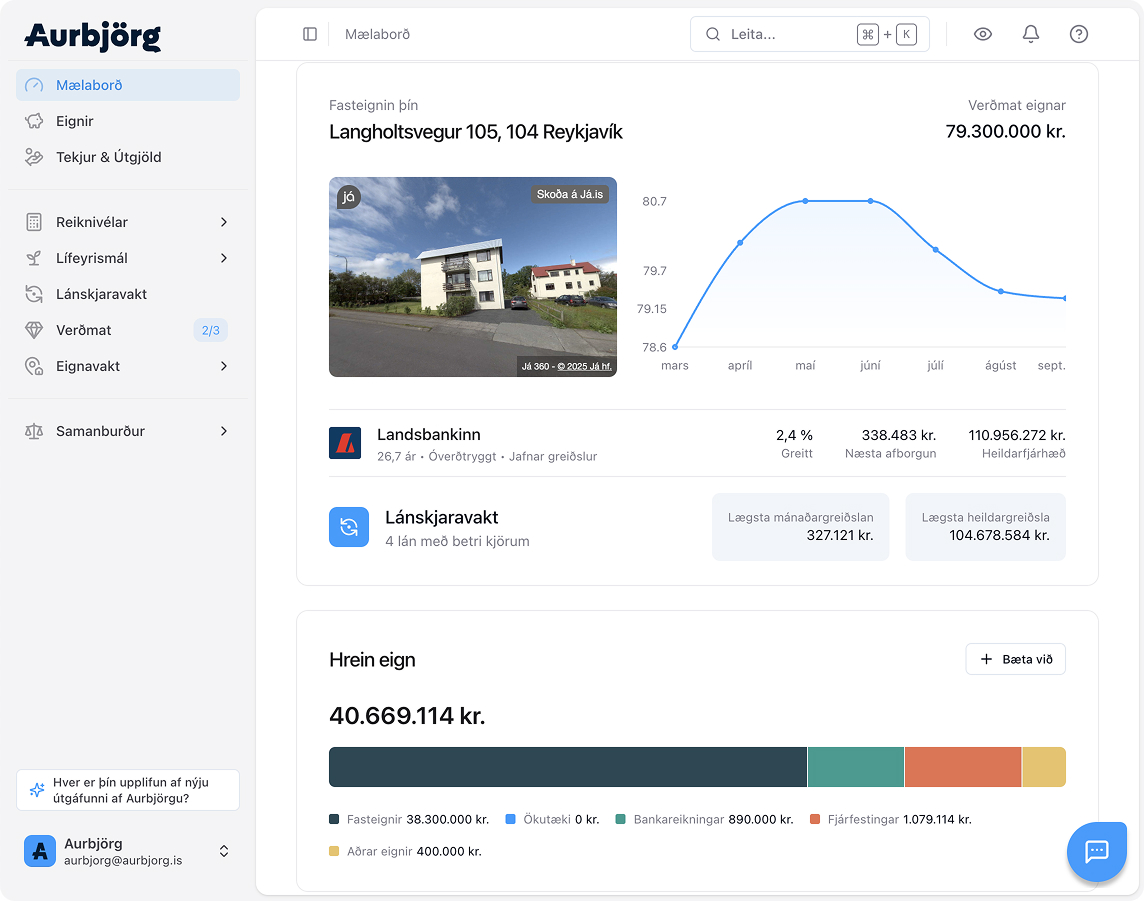Toggle the eye visibility icon

(983, 34)
